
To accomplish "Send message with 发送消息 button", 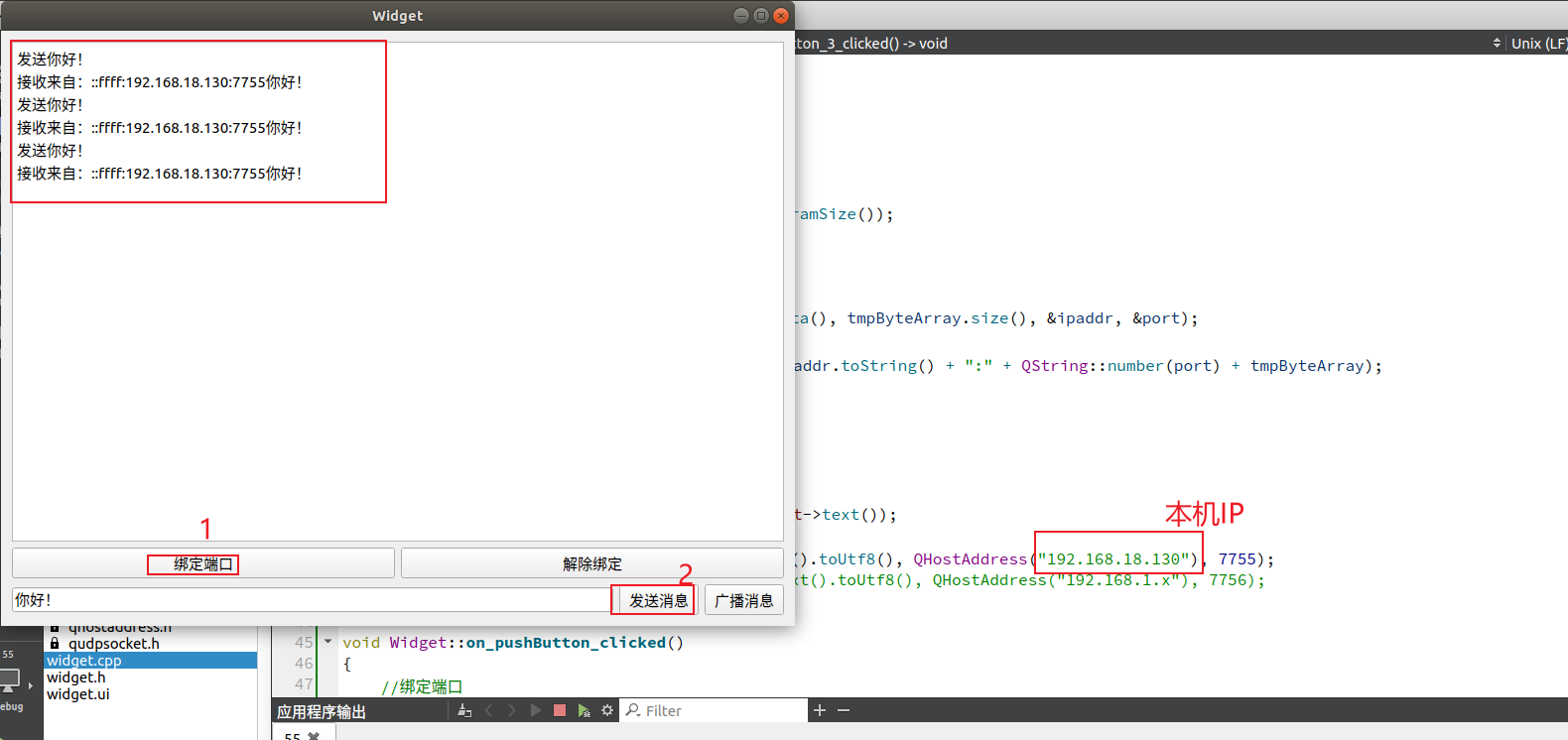I will 658,600.
